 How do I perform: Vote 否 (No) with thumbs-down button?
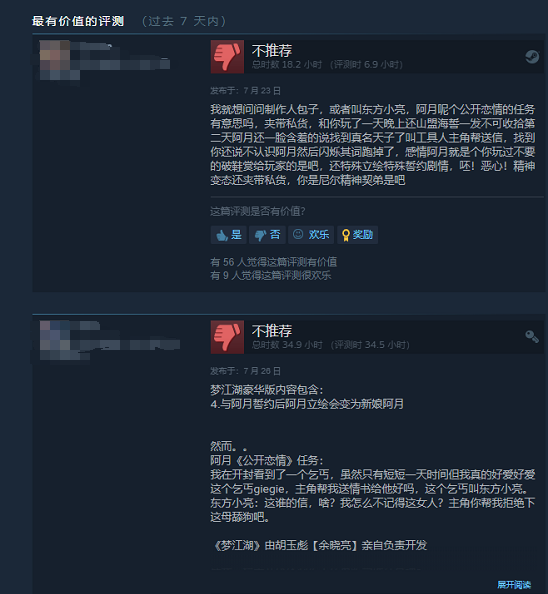click(267, 235)
